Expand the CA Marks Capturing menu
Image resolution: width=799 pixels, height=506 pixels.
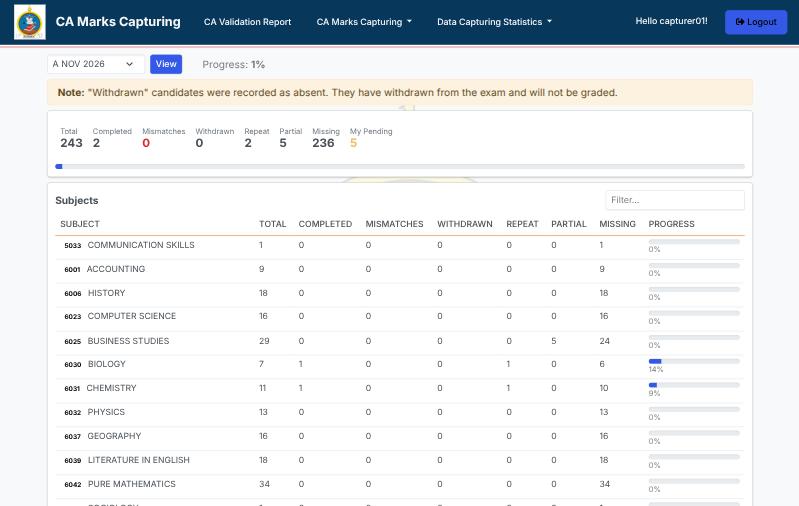pos(364,22)
